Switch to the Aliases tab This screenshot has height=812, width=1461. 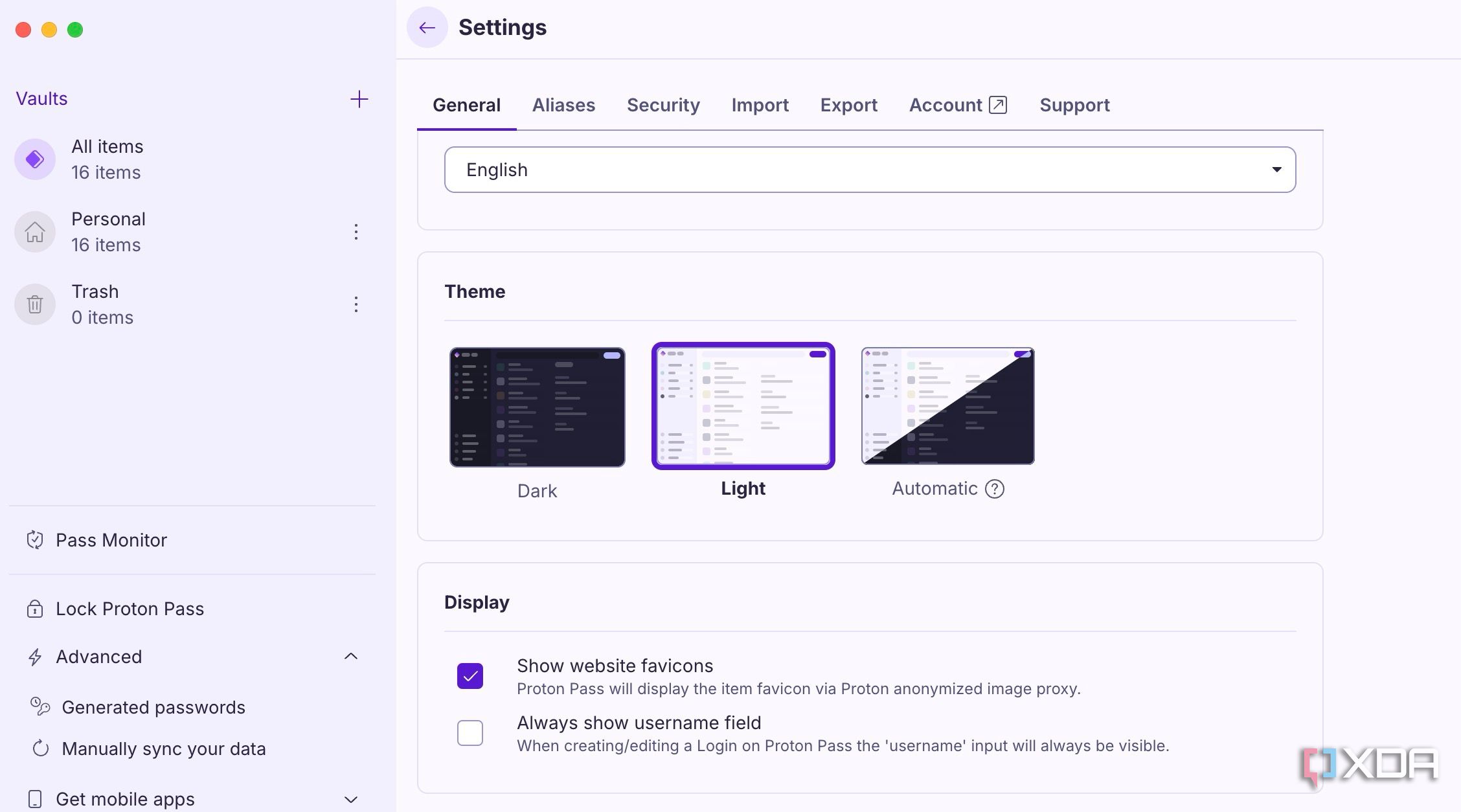[x=563, y=105]
